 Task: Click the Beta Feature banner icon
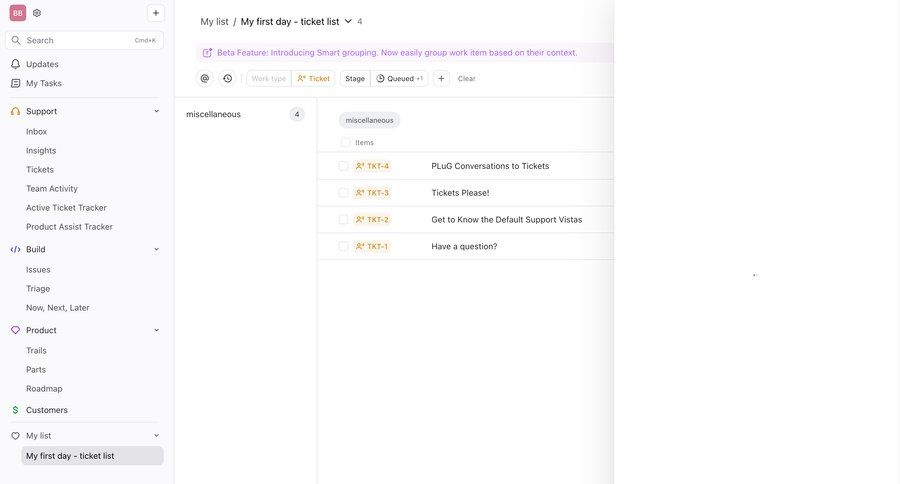(207, 53)
